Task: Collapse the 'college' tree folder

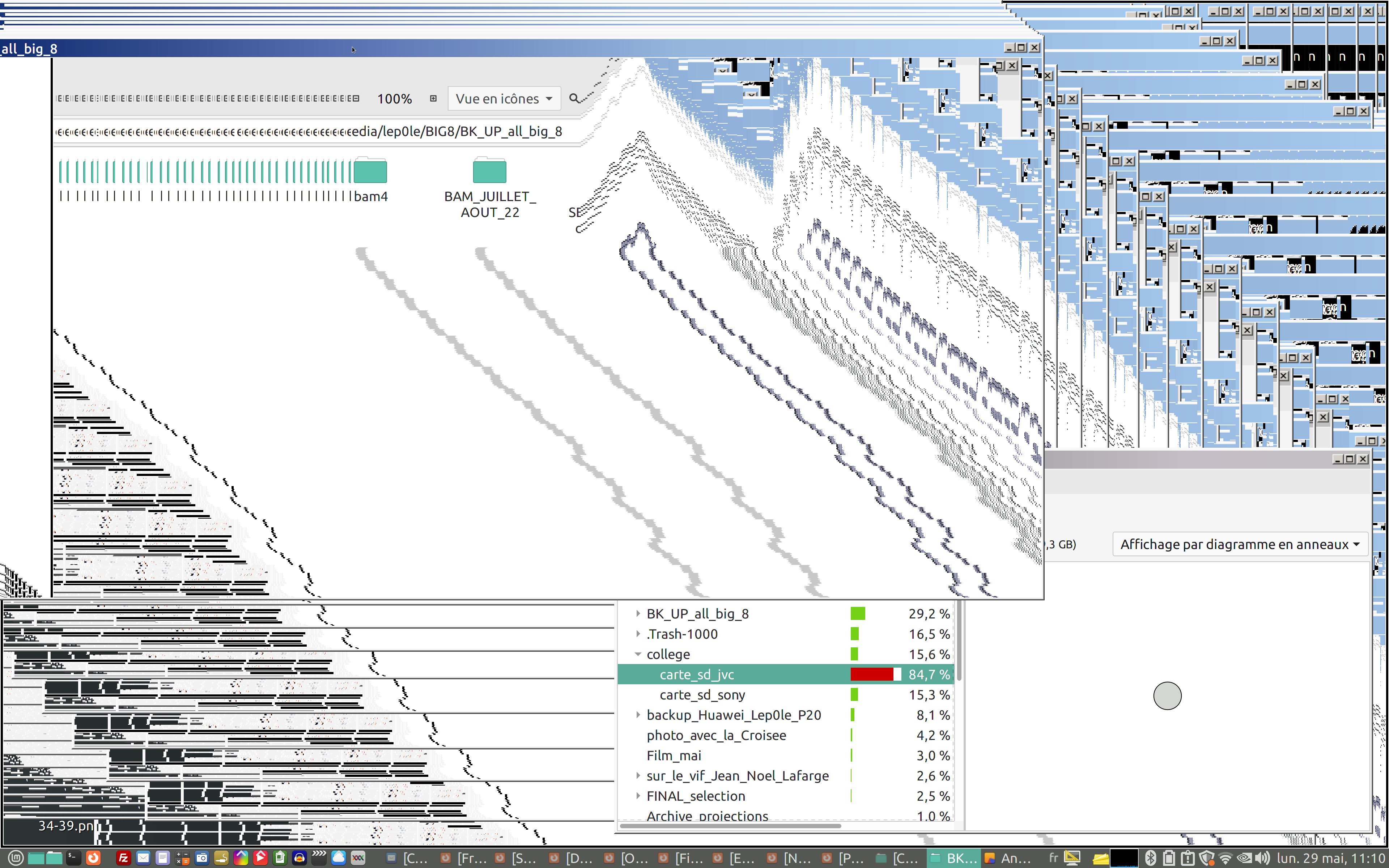Action: 638,655
